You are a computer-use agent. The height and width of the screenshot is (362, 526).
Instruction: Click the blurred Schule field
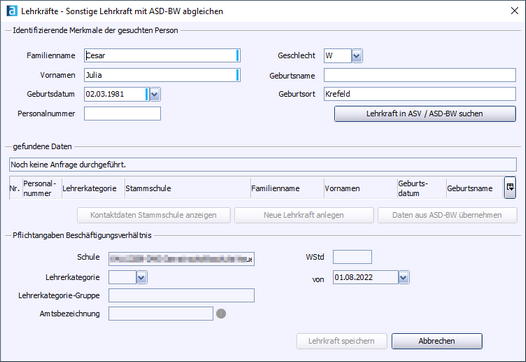point(181,259)
